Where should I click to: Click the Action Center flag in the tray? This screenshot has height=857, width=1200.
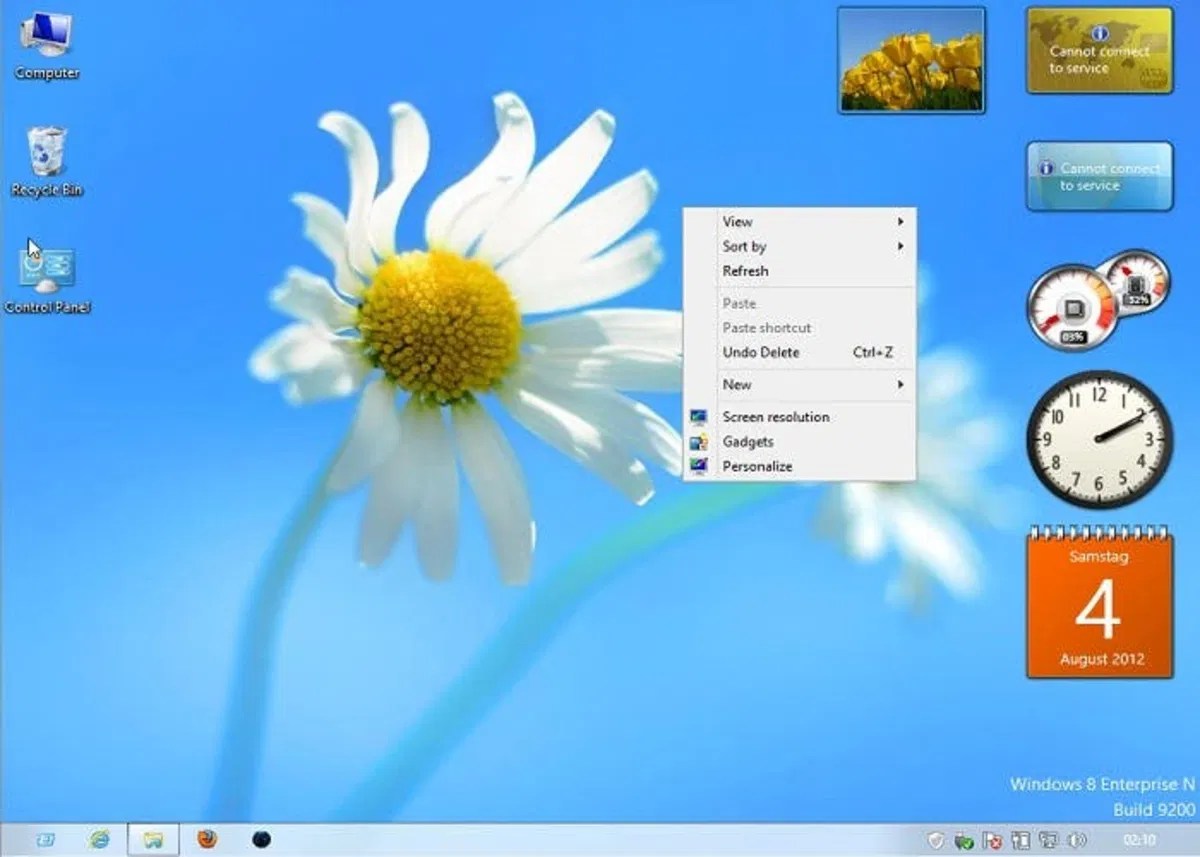pyautogui.click(x=992, y=842)
